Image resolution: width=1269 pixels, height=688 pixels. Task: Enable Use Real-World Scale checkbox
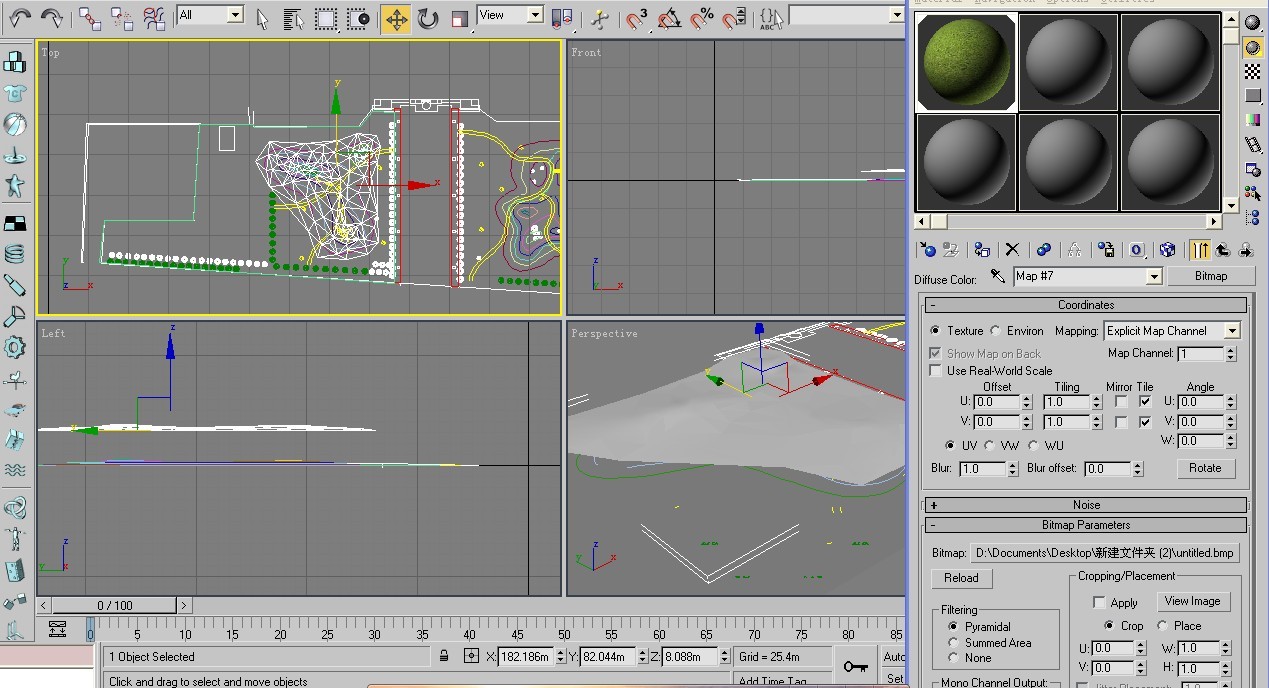click(935, 371)
